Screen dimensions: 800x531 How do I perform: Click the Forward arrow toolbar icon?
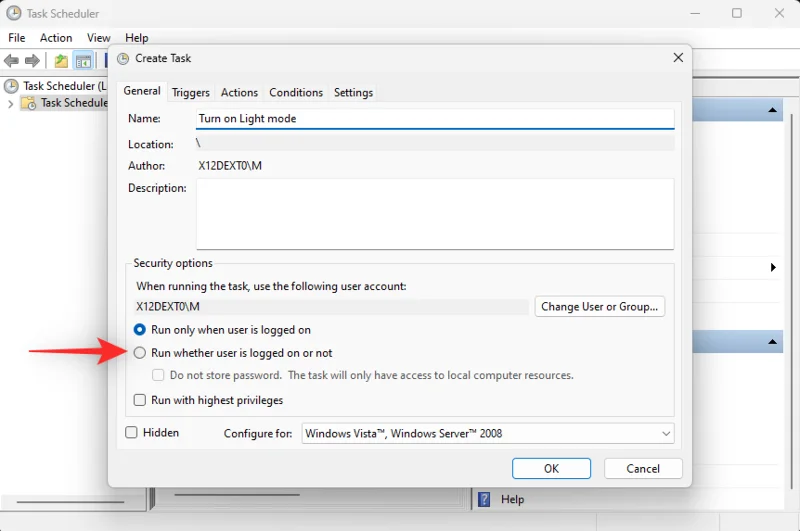(x=32, y=61)
